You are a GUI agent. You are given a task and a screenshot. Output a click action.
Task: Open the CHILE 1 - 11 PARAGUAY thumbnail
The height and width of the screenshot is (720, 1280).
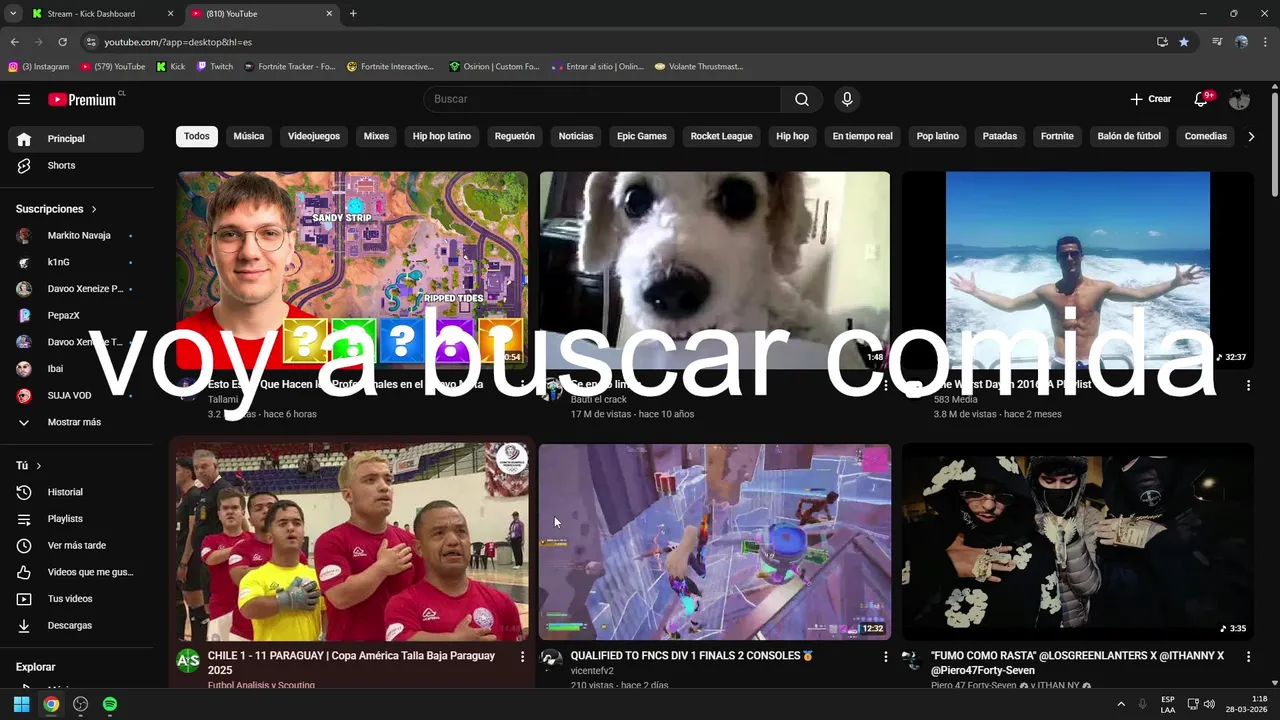pyautogui.click(x=352, y=542)
